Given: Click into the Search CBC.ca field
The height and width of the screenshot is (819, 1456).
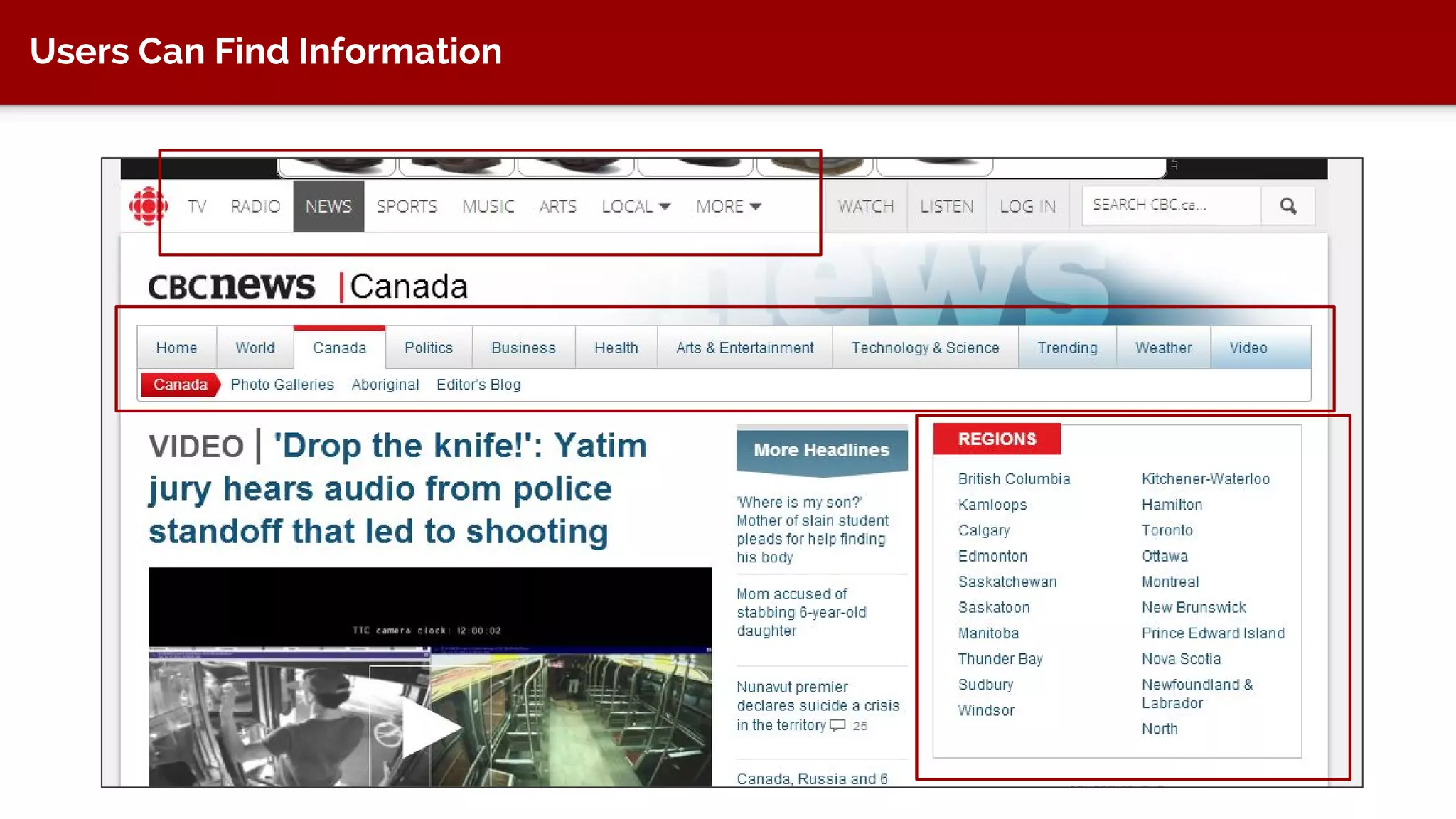Looking at the screenshot, I should click(1170, 205).
